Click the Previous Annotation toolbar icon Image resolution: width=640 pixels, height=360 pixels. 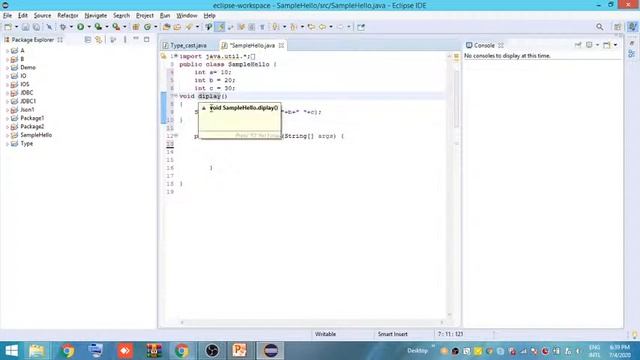click(293, 27)
